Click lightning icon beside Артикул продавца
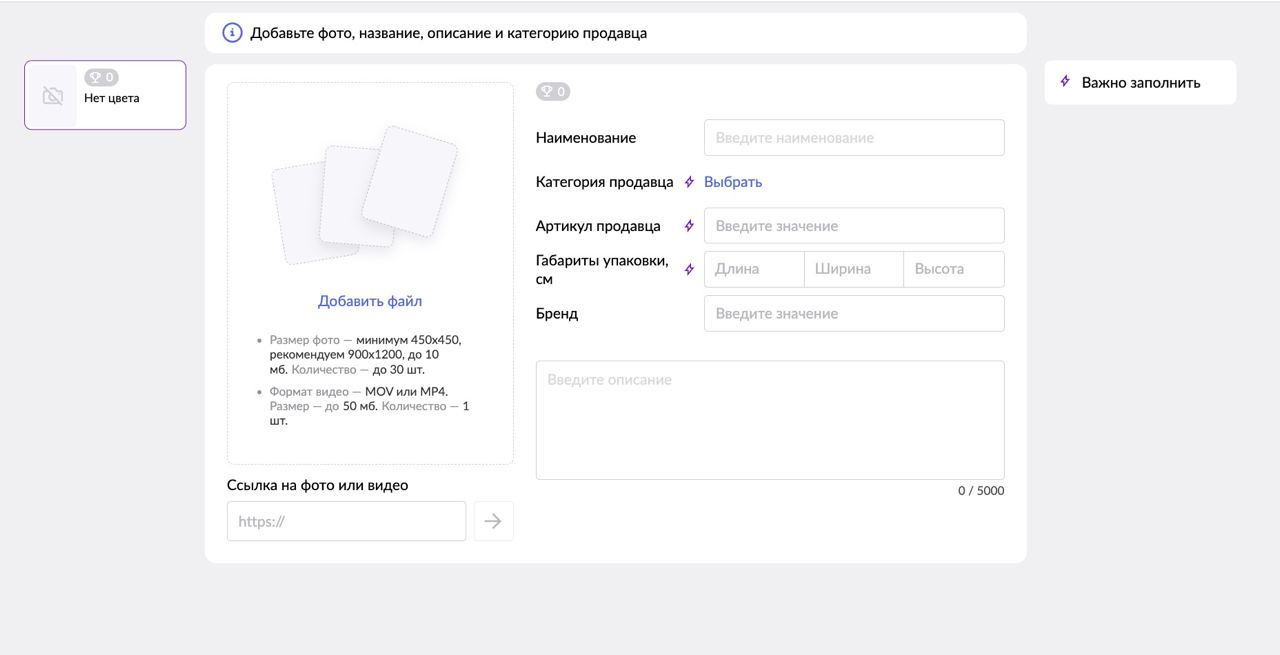1280x655 pixels. [689, 226]
